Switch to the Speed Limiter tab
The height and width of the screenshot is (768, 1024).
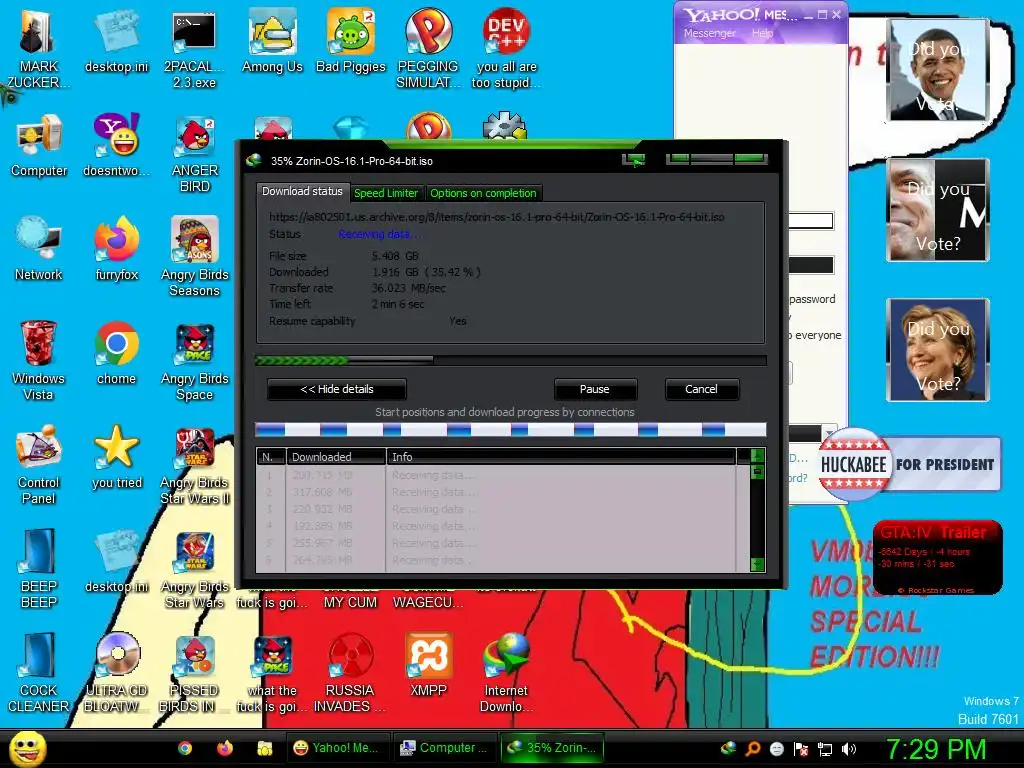tap(385, 193)
